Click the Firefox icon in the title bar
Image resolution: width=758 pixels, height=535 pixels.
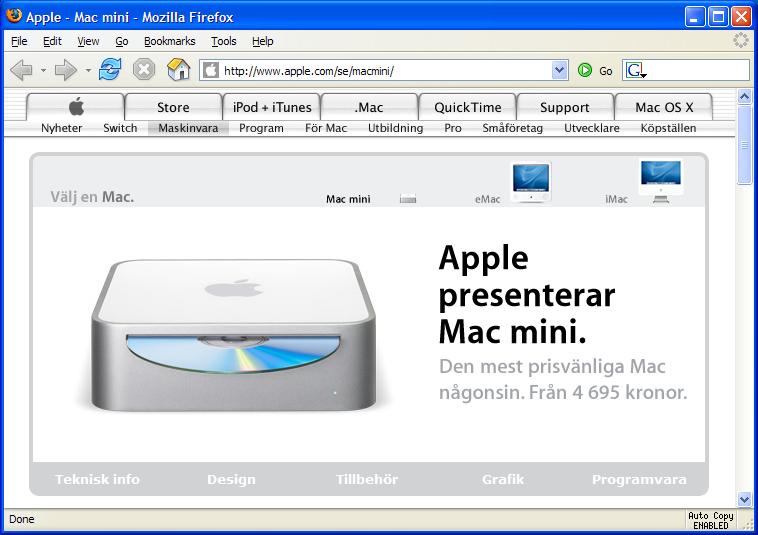(14, 16)
